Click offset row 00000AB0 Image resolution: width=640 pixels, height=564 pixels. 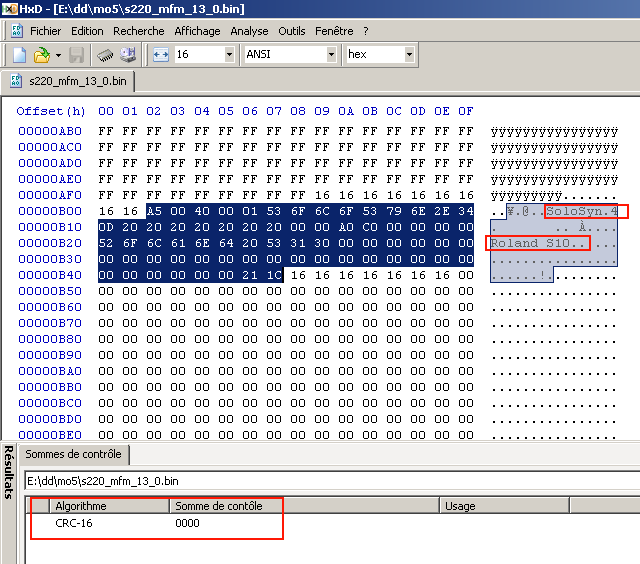(x=50, y=131)
